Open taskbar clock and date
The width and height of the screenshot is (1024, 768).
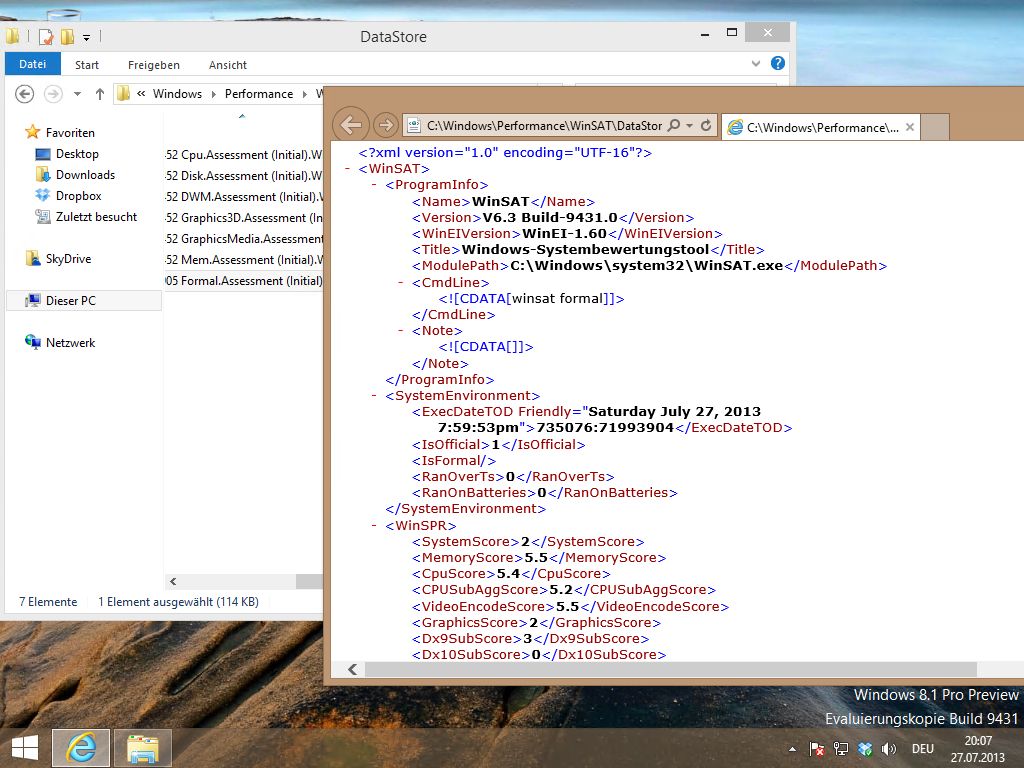tap(978, 749)
